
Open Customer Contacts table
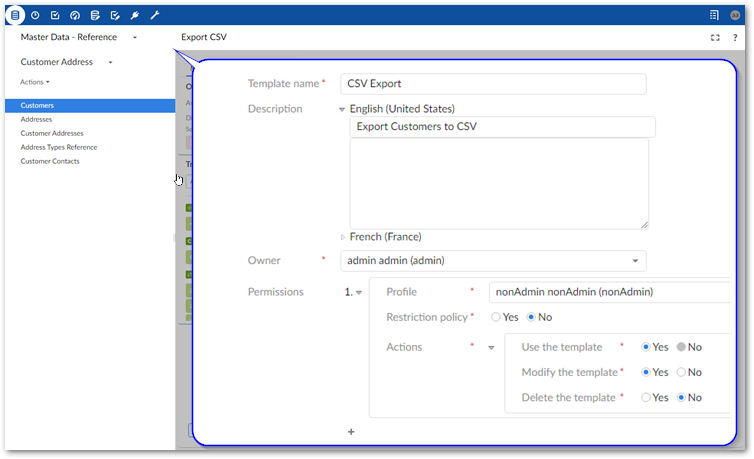(50, 161)
